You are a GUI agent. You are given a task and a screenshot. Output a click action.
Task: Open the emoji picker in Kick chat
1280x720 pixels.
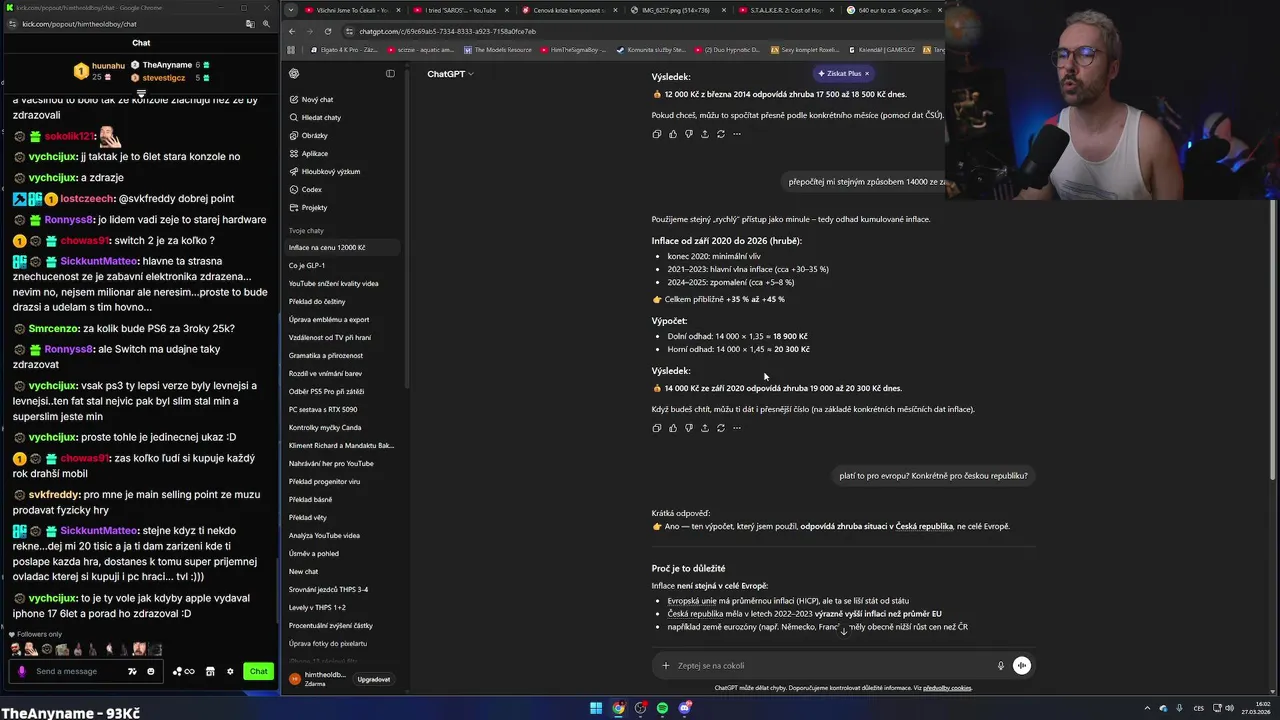(151, 671)
